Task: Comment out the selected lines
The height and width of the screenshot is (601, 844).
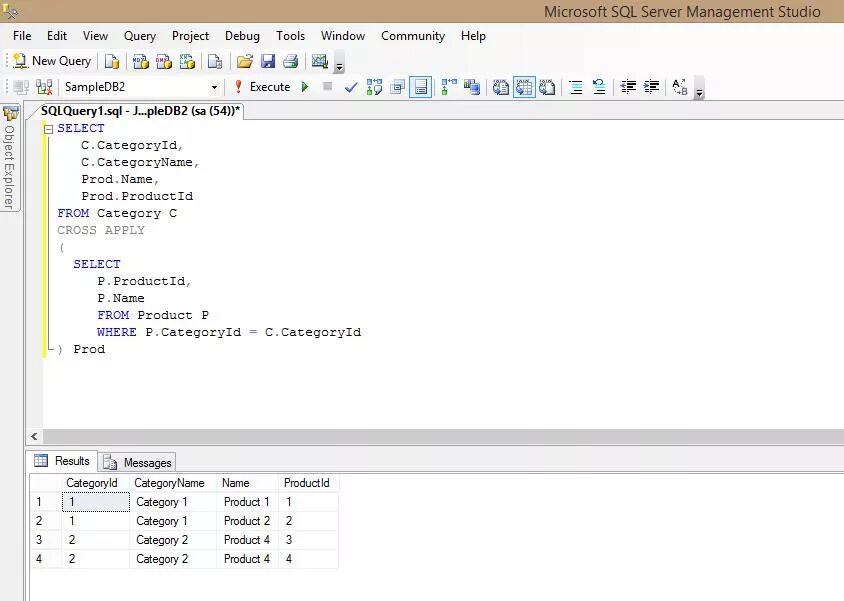Action: (x=576, y=87)
